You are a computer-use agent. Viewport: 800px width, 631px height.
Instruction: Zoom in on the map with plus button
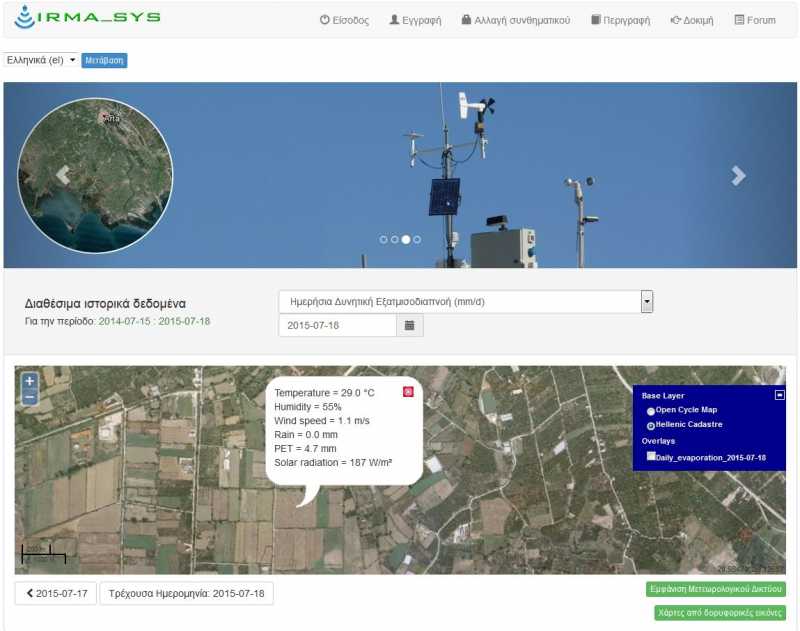30,381
